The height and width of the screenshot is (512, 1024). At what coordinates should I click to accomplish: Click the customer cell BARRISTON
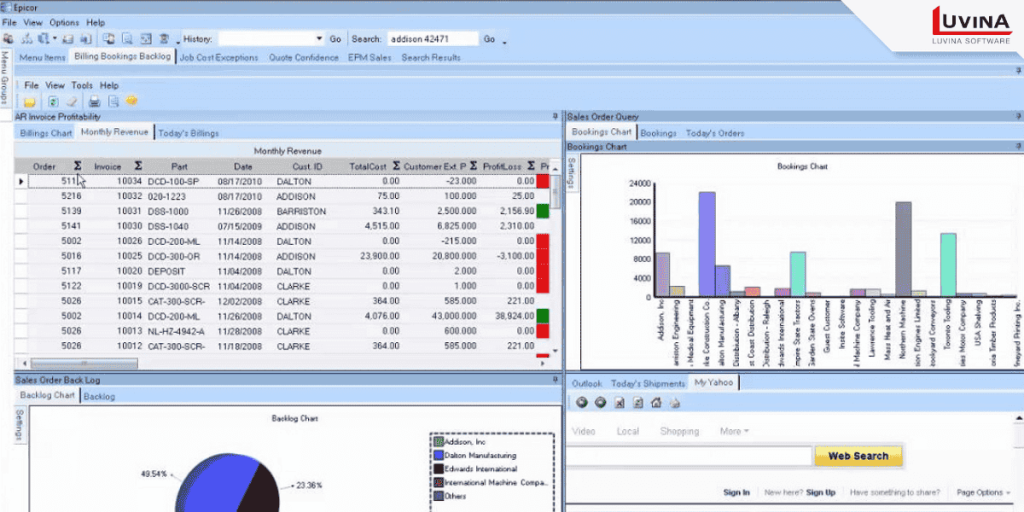[301, 211]
